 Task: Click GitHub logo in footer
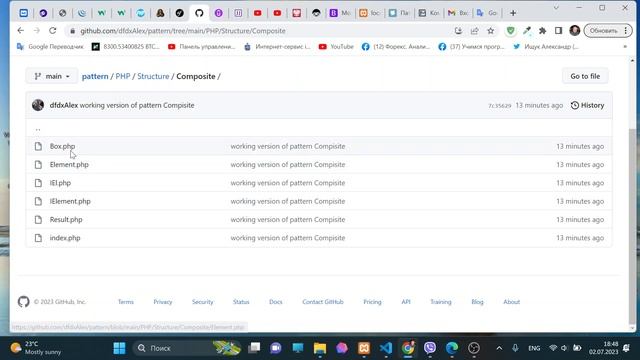pos(24,302)
